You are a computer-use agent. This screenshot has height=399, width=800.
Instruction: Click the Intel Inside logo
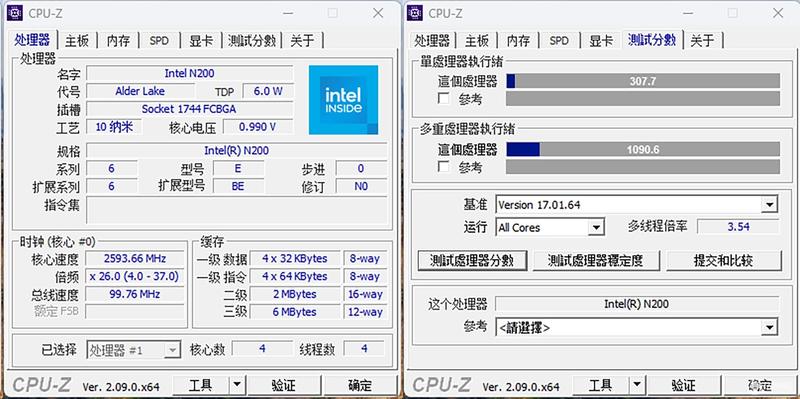343,99
